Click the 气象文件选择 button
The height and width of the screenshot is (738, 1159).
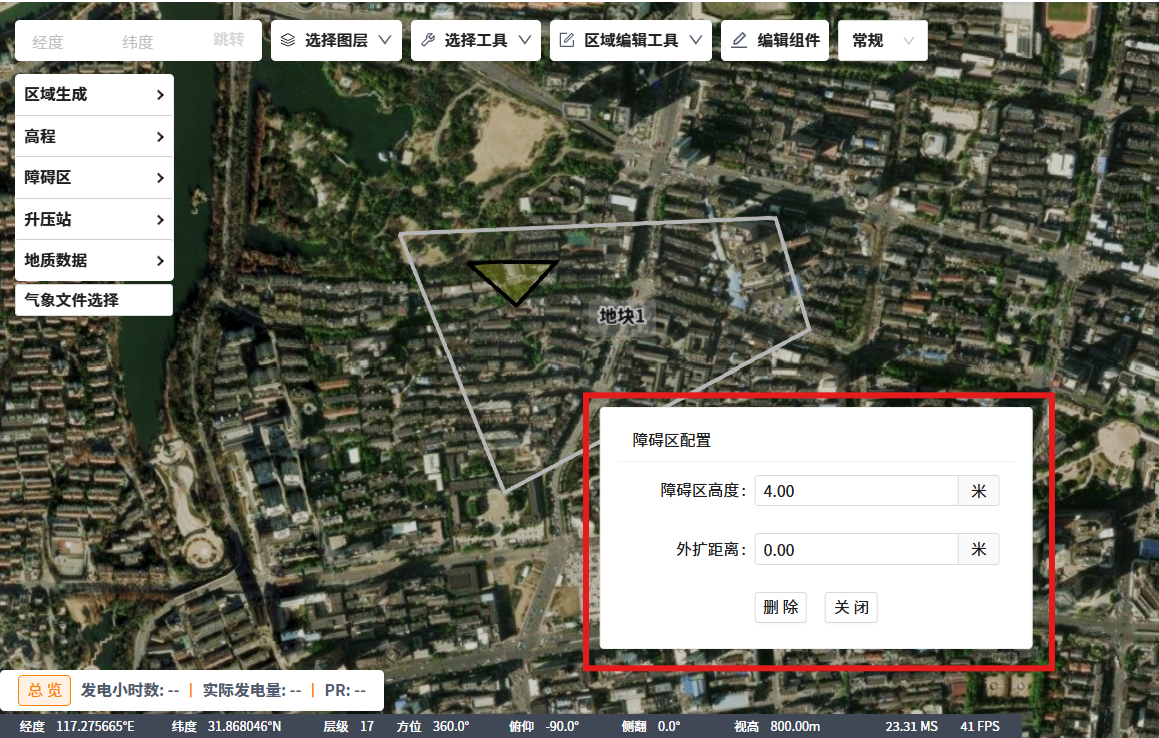pos(94,300)
